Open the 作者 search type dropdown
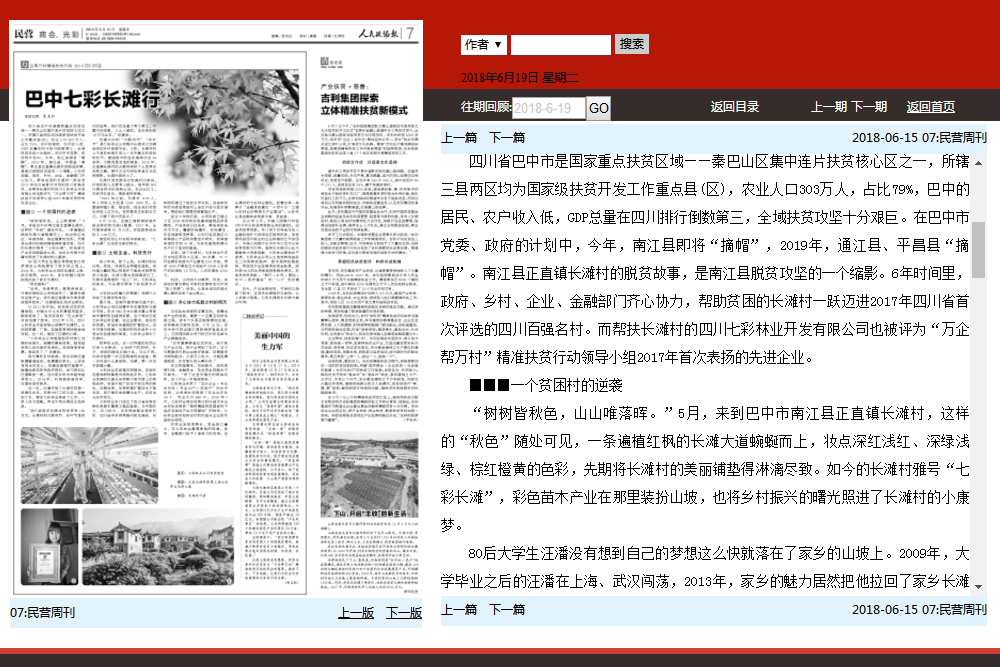Image resolution: width=1000 pixels, height=667 pixels. point(483,44)
